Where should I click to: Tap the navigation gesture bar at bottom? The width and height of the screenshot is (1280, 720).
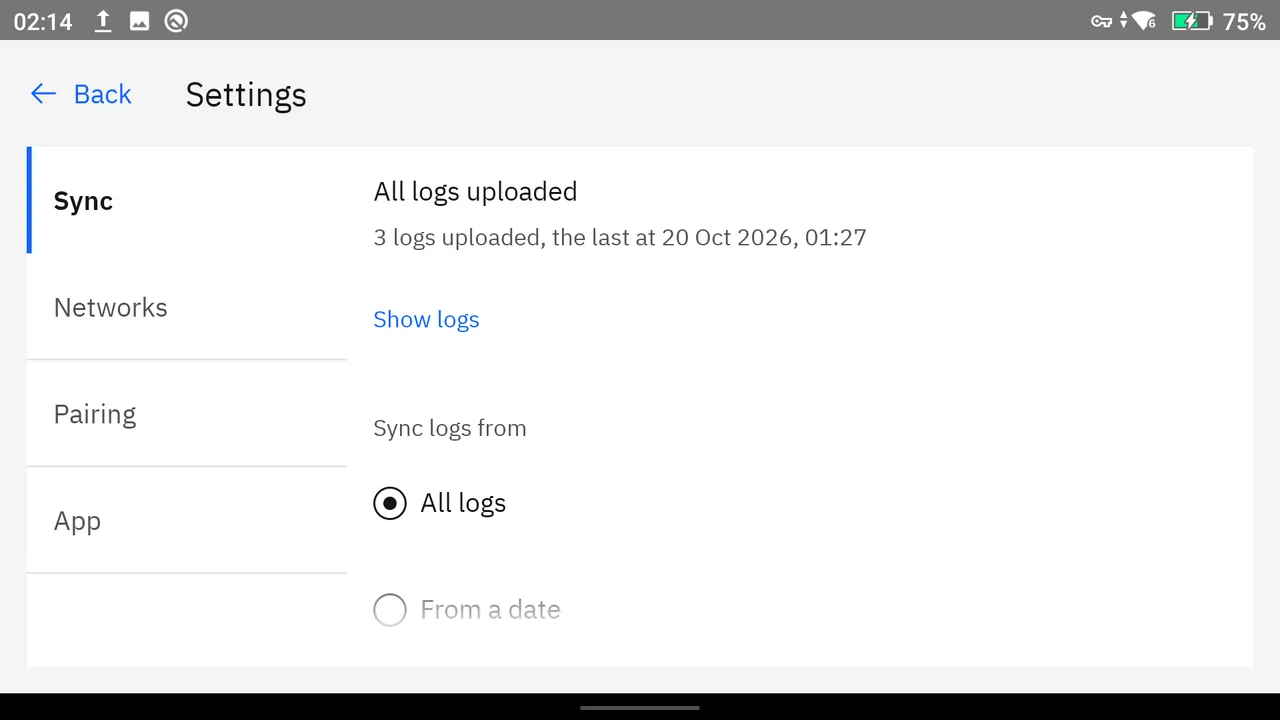(640, 708)
